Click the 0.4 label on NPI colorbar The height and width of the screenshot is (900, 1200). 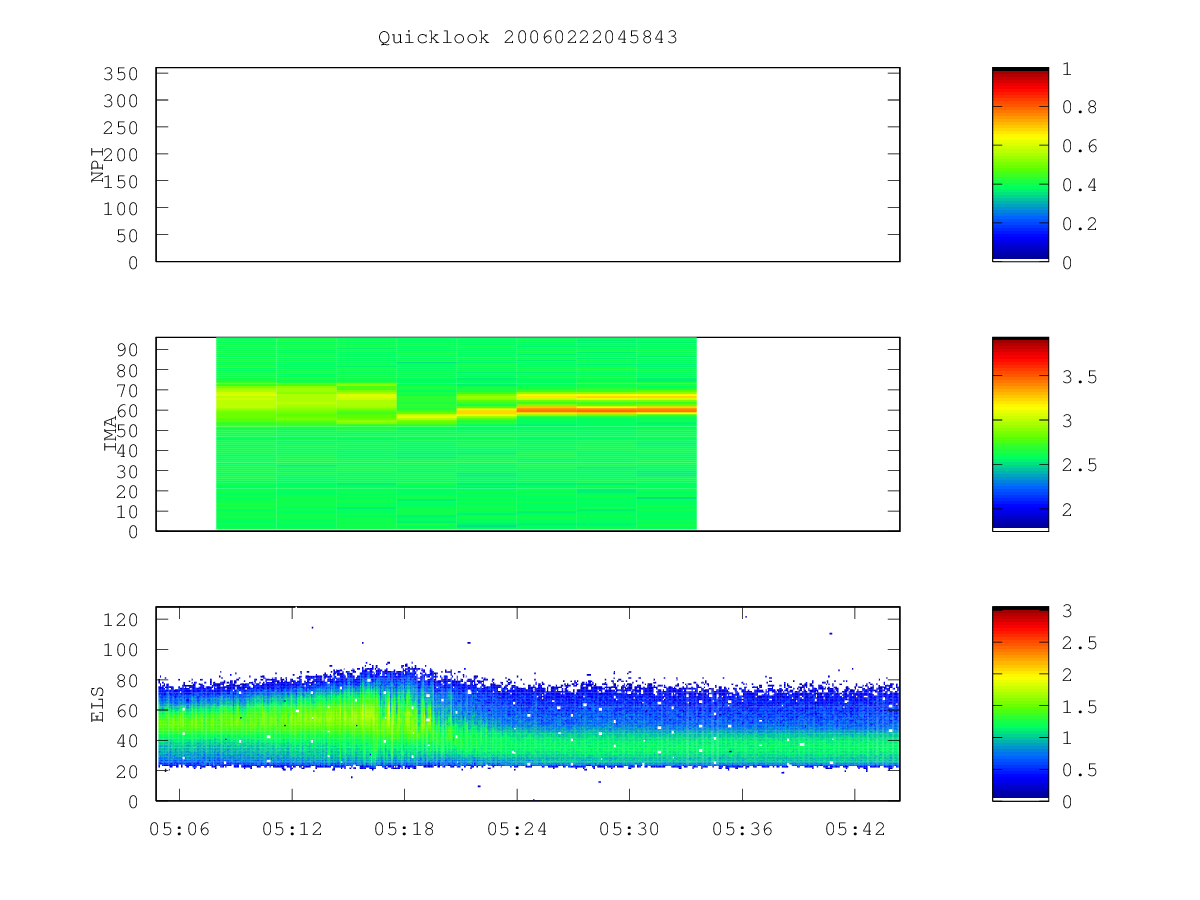[1079, 185]
